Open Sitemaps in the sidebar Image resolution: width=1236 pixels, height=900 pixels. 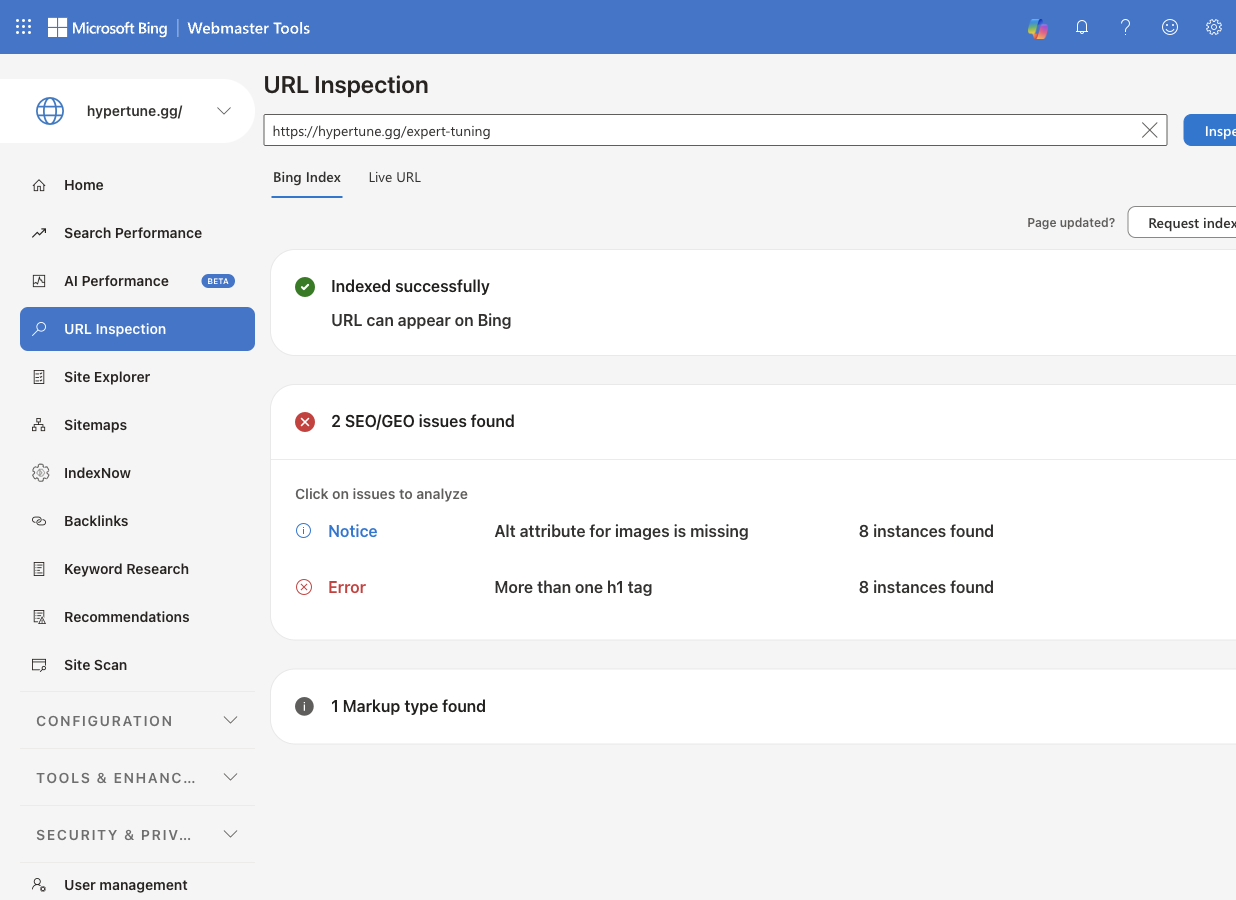[x=137, y=425]
